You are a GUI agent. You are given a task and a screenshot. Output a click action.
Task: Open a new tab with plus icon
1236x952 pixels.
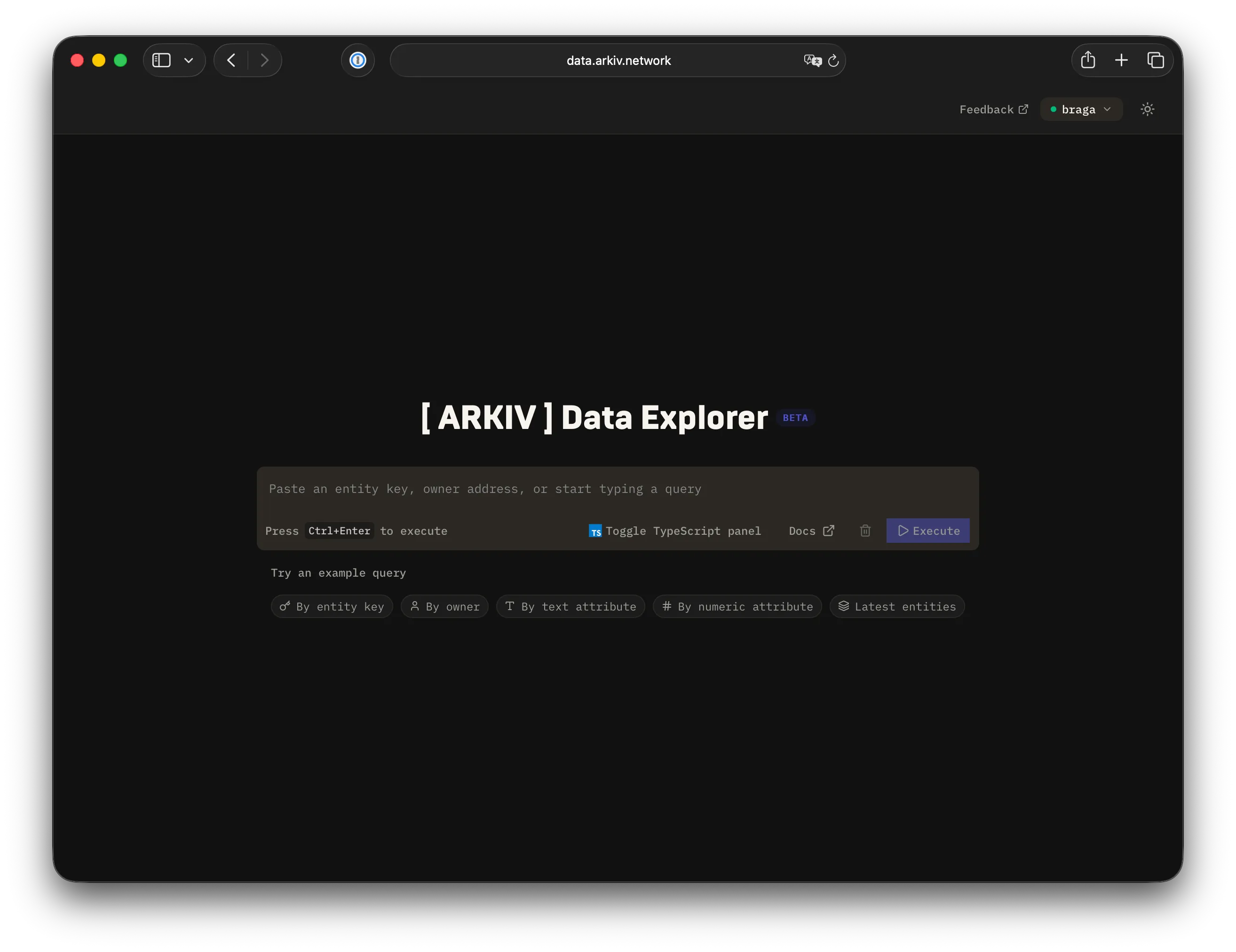click(1121, 61)
